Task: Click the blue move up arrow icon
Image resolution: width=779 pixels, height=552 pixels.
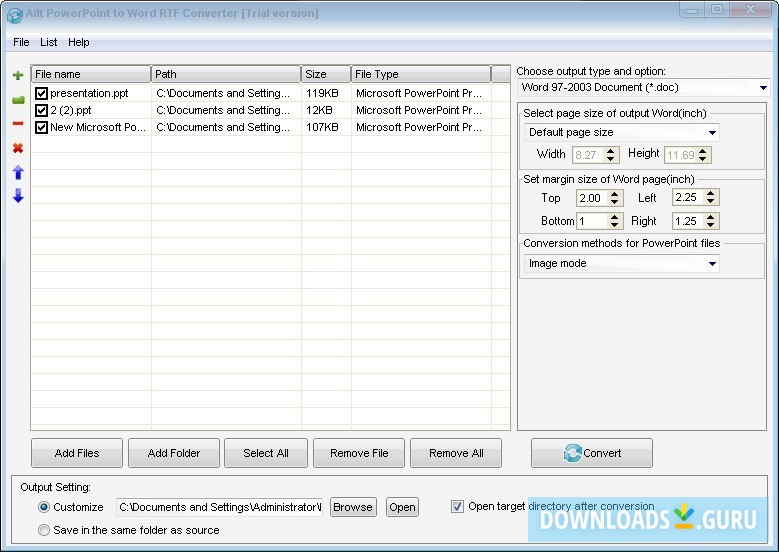Action: [18, 172]
